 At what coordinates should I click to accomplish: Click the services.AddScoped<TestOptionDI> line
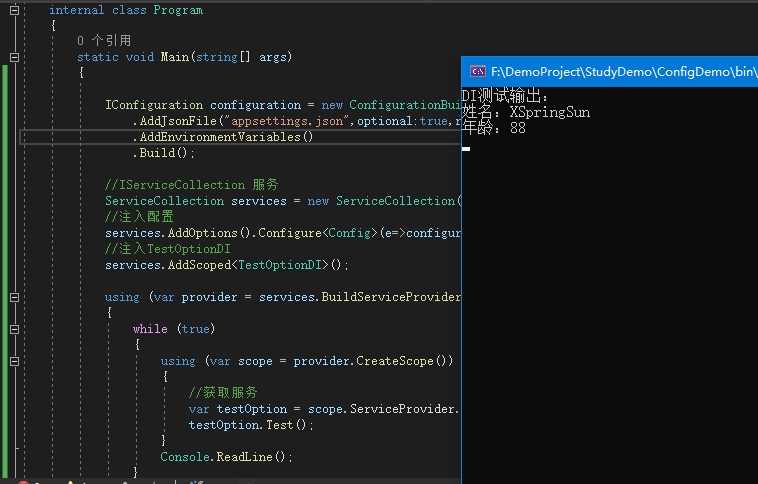tap(227, 265)
